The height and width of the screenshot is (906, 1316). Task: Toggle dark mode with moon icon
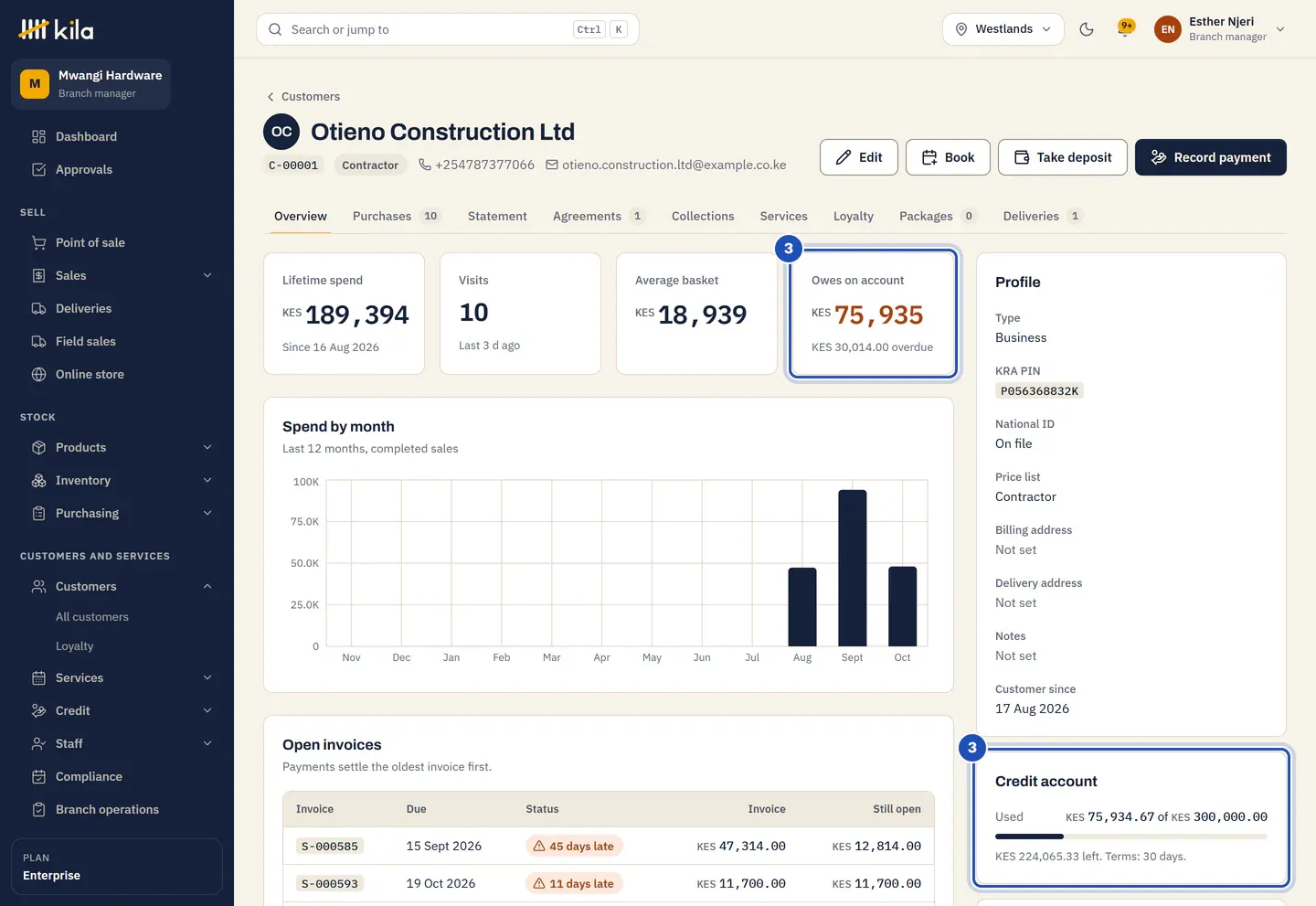(1087, 29)
